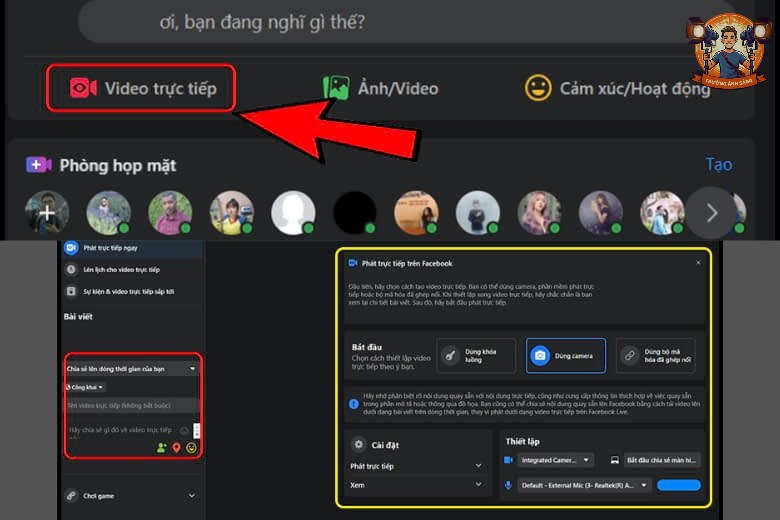Click the events calendar icon in sidebar

pos(71,291)
